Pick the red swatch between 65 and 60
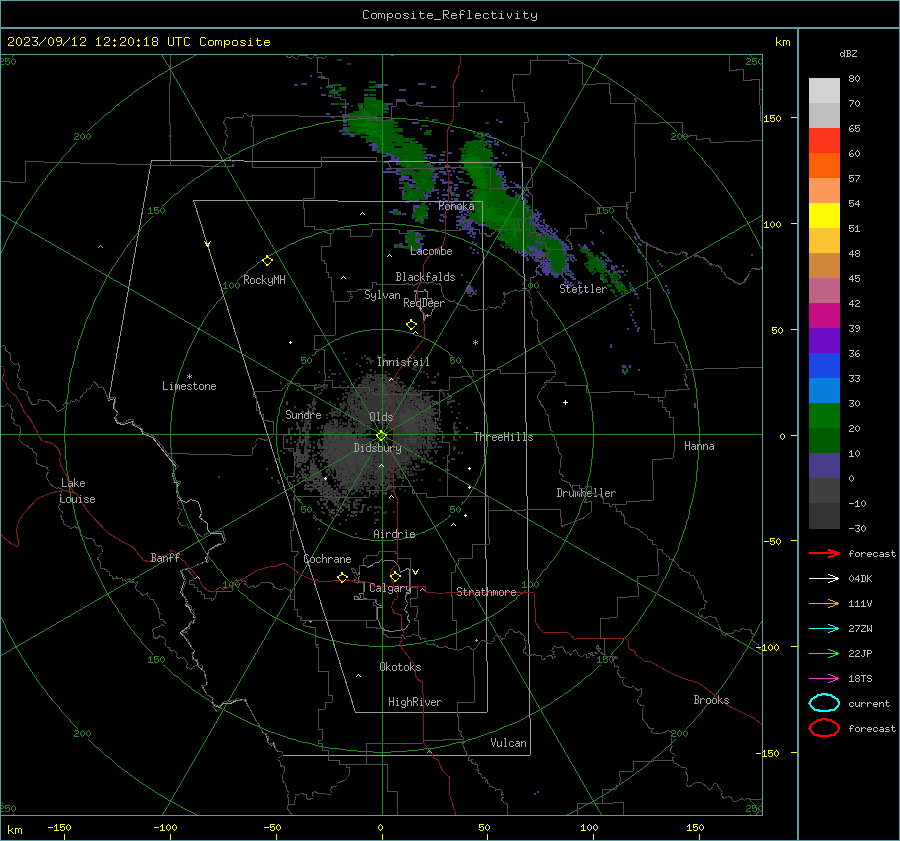This screenshot has width=900, height=841. point(824,141)
